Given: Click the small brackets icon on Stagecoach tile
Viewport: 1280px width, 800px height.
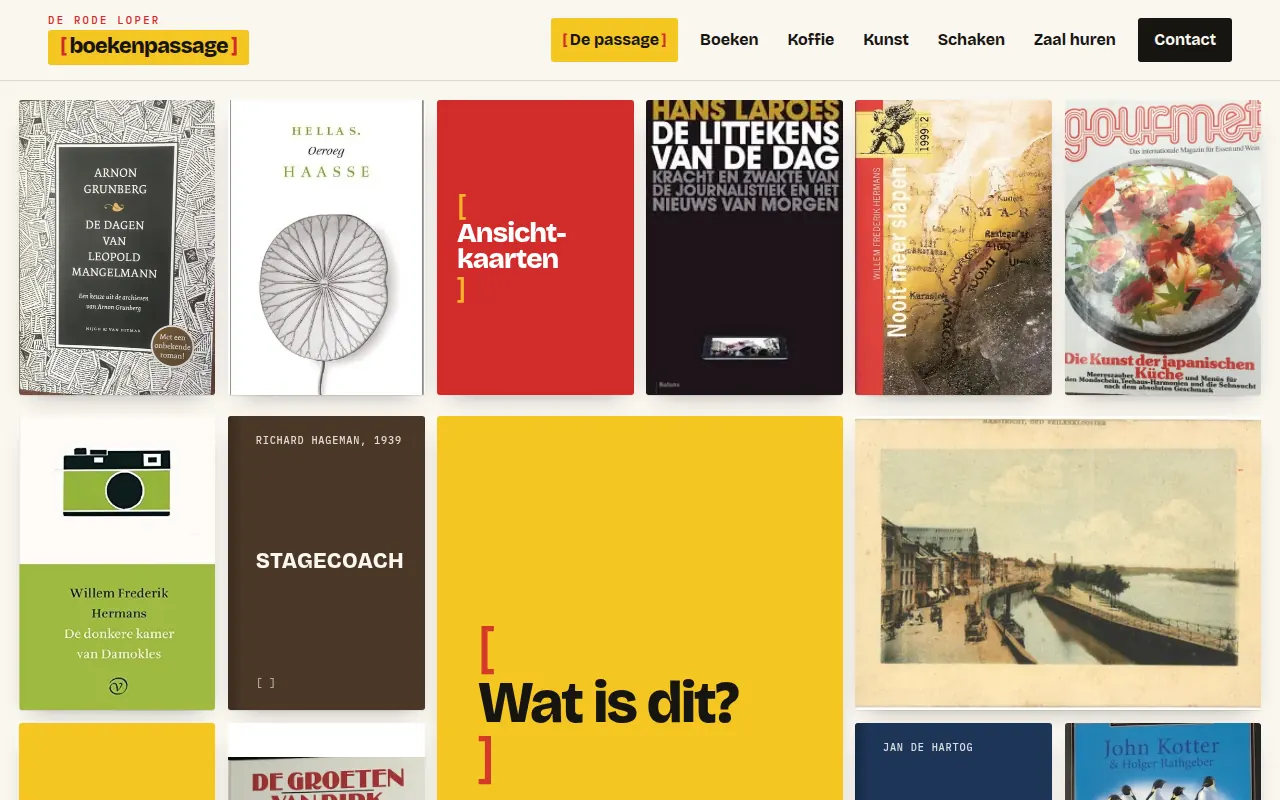Looking at the screenshot, I should click(x=266, y=683).
